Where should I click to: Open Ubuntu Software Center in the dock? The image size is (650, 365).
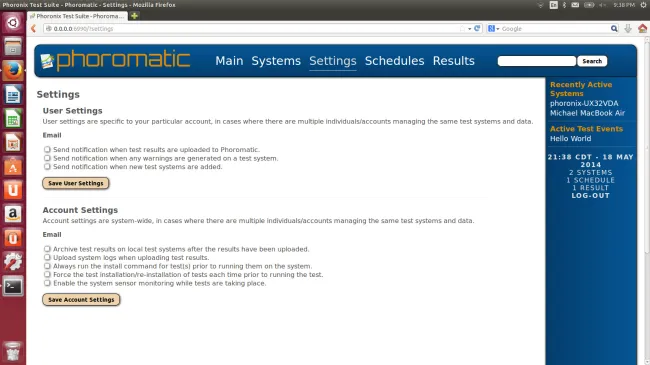[13, 167]
